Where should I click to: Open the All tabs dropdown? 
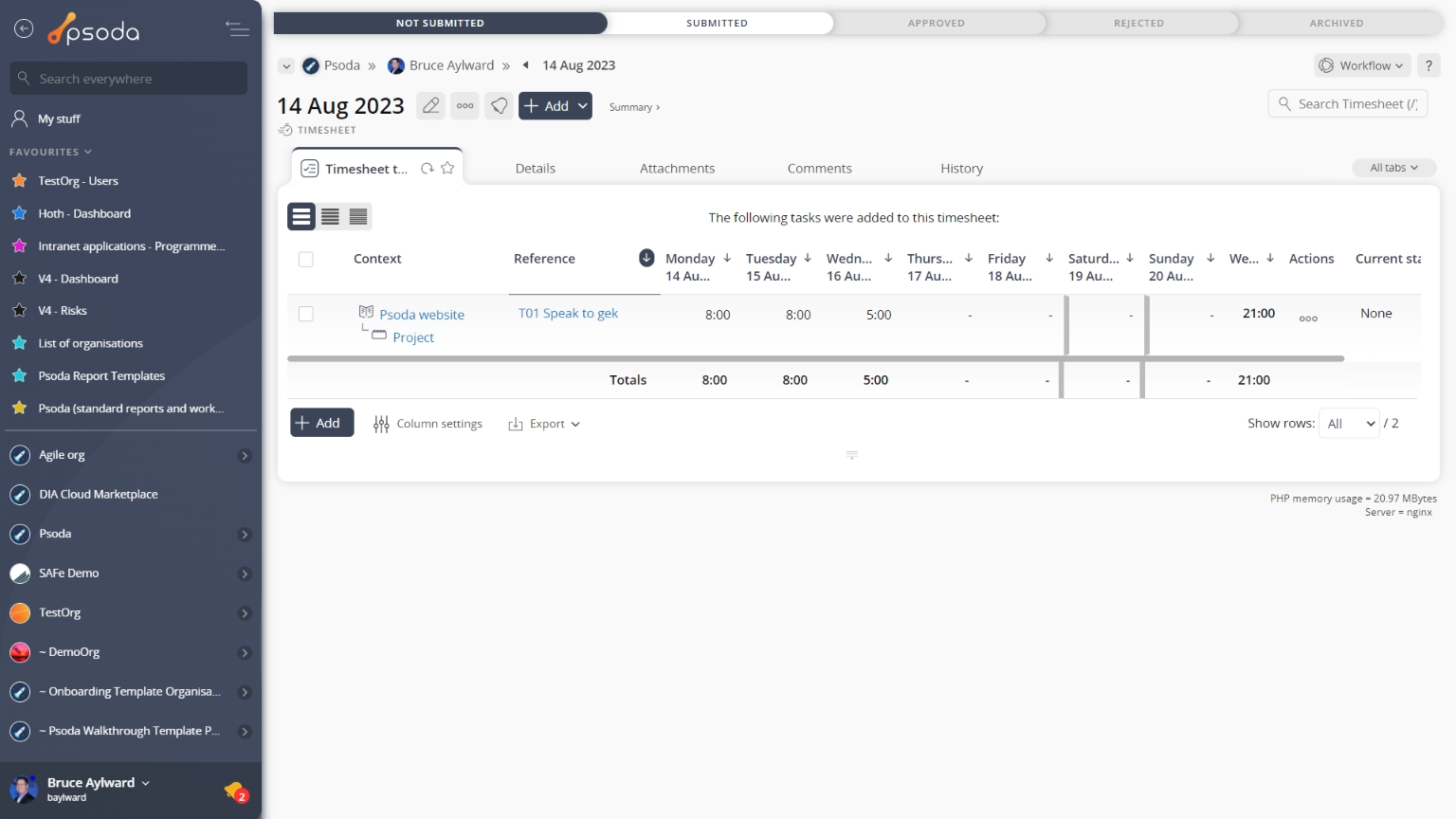click(x=1393, y=168)
